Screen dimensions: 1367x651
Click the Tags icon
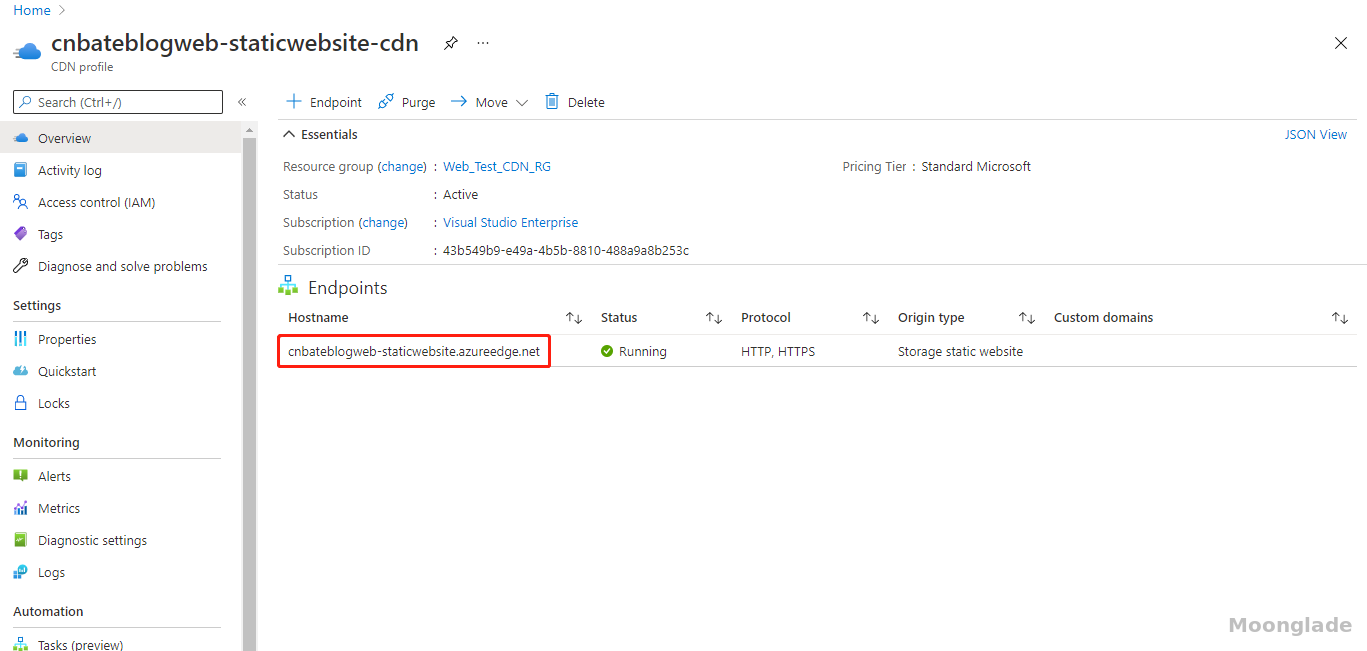coord(21,234)
